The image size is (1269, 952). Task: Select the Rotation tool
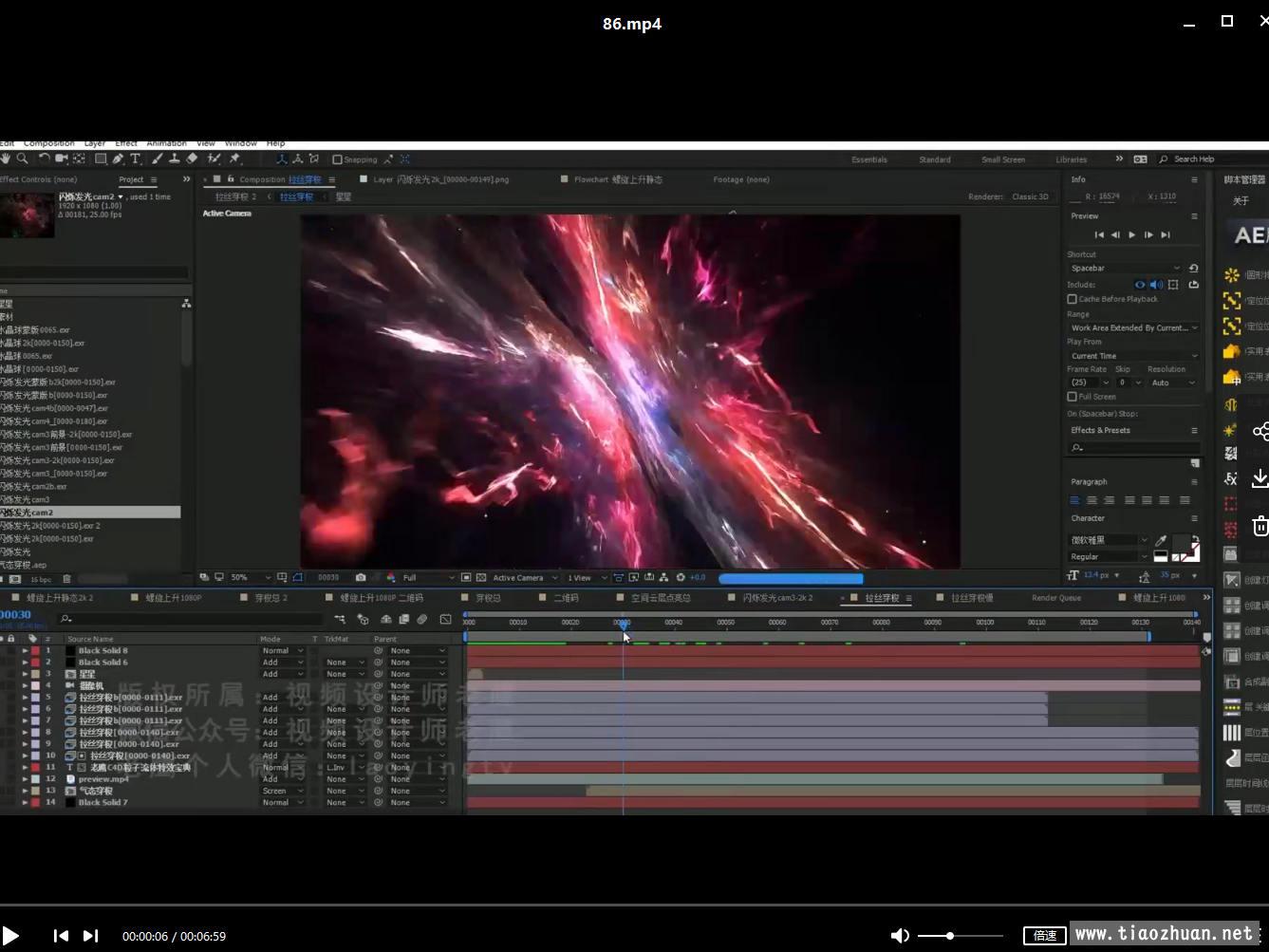[45, 159]
